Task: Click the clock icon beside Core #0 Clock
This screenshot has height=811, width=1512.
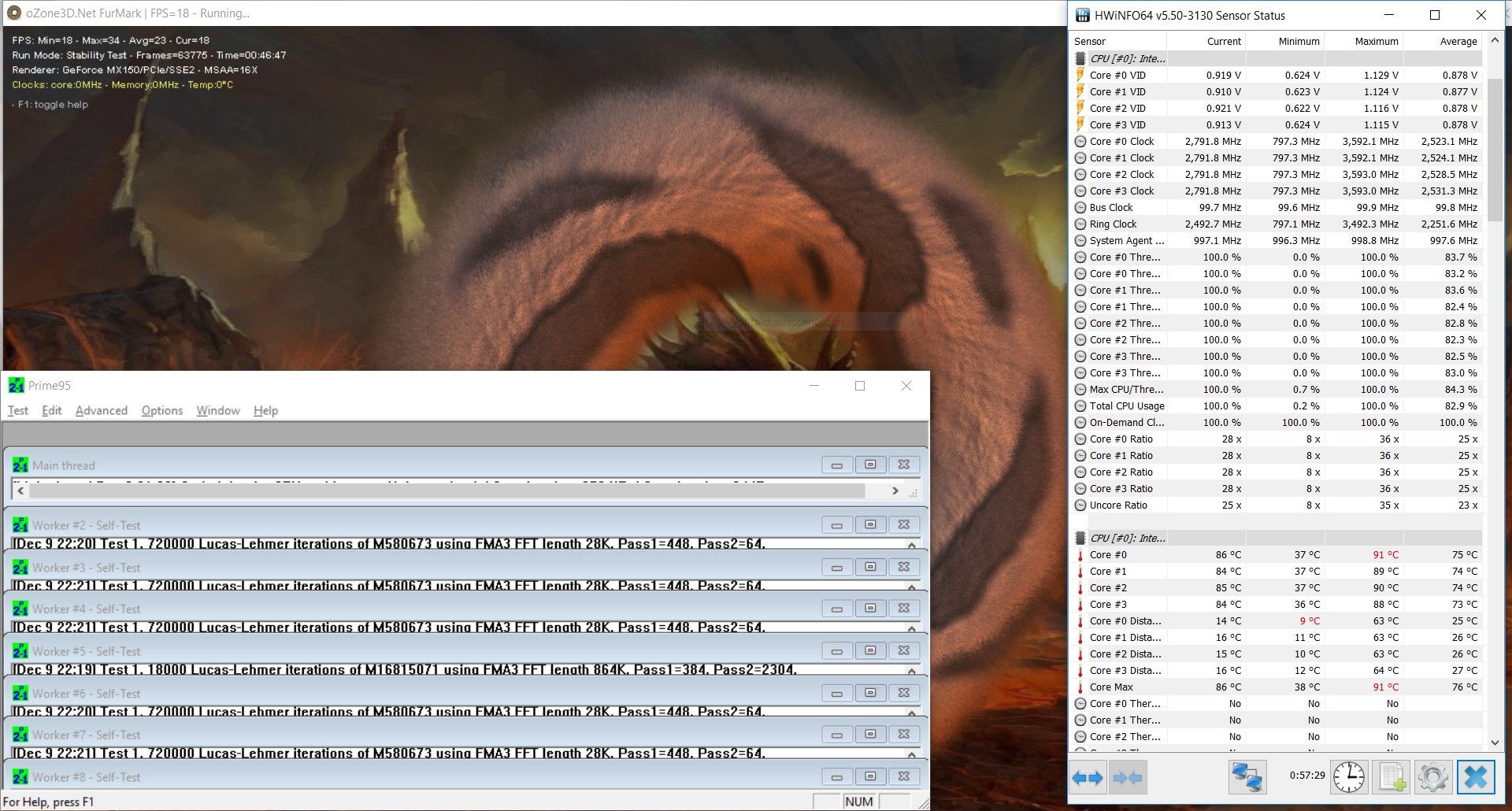Action: pyautogui.click(x=1080, y=142)
